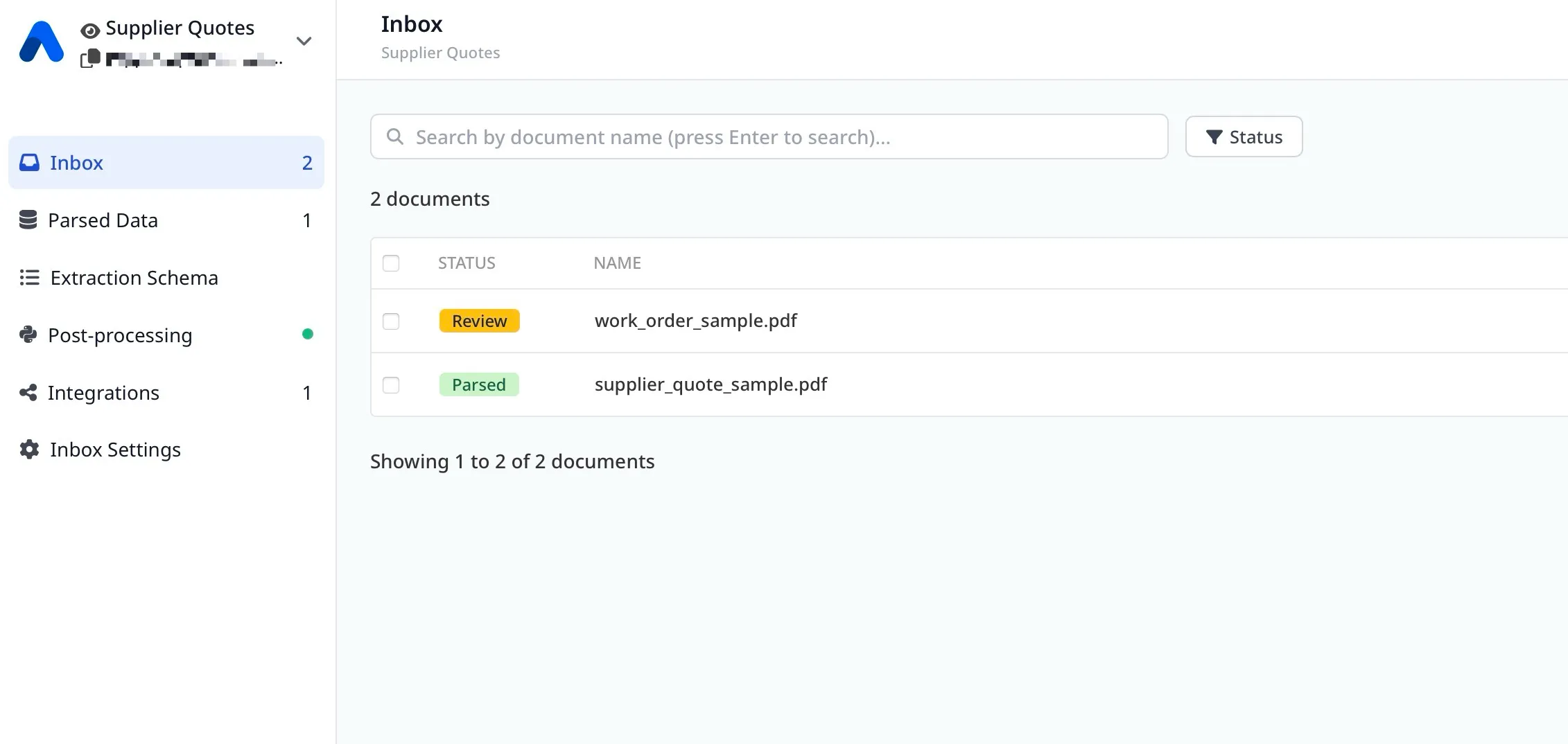Click the '2 documents' count text
This screenshot has width=1568, height=744.
point(430,199)
